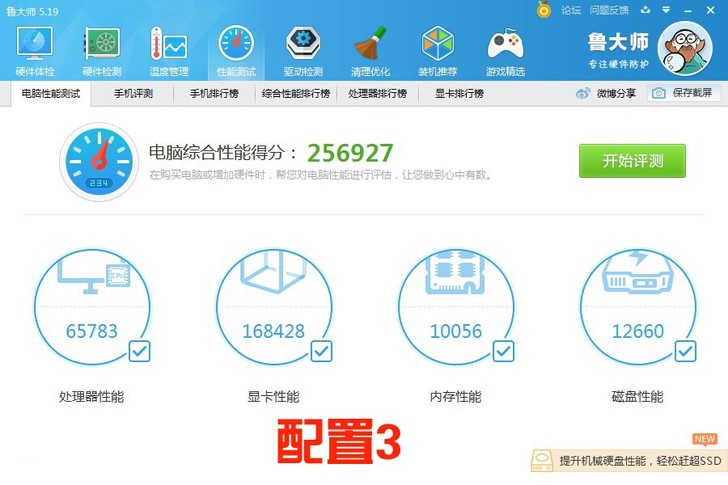Click the NEW badge on banner
This screenshot has width=728, height=485.
[705, 439]
